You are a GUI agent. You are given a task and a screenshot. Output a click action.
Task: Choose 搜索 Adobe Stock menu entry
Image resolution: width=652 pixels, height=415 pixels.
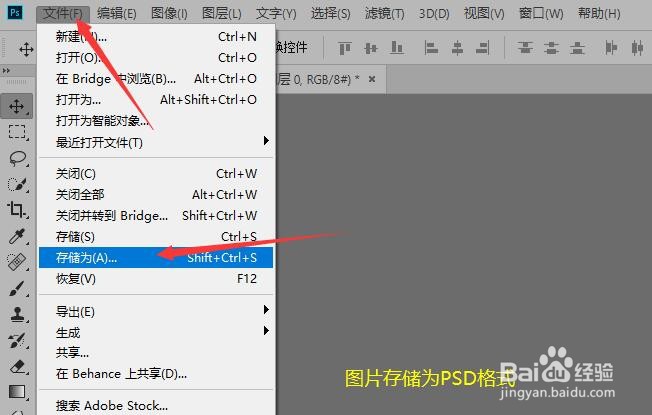(156, 405)
